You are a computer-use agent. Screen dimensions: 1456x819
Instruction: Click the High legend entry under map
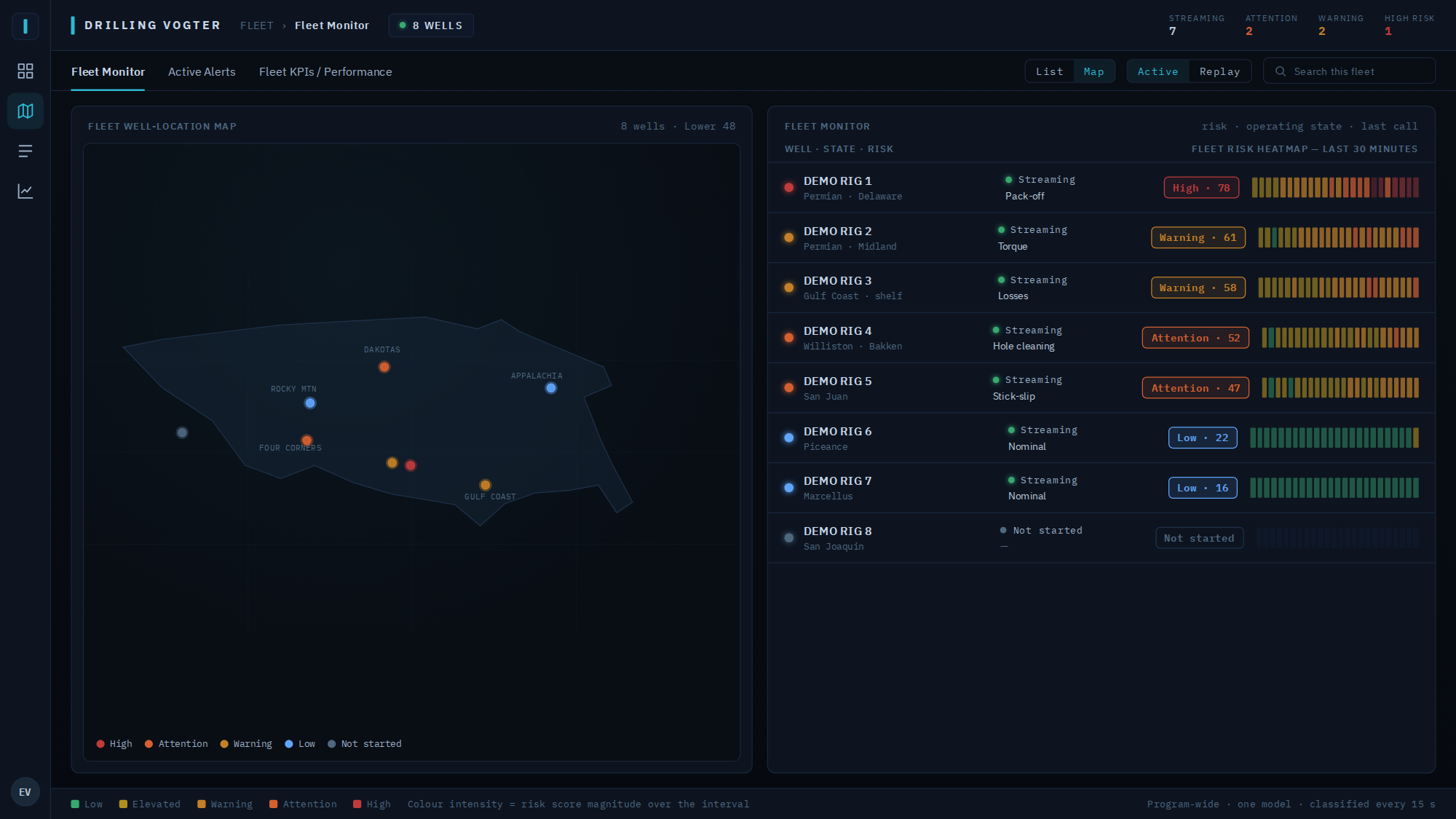[114, 744]
